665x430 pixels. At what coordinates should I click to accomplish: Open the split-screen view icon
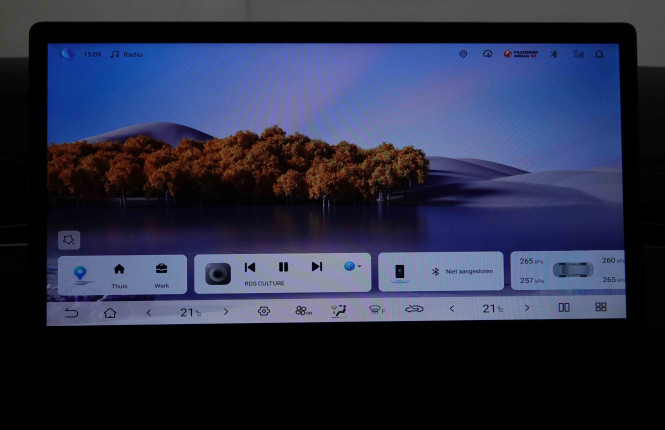[564, 307]
